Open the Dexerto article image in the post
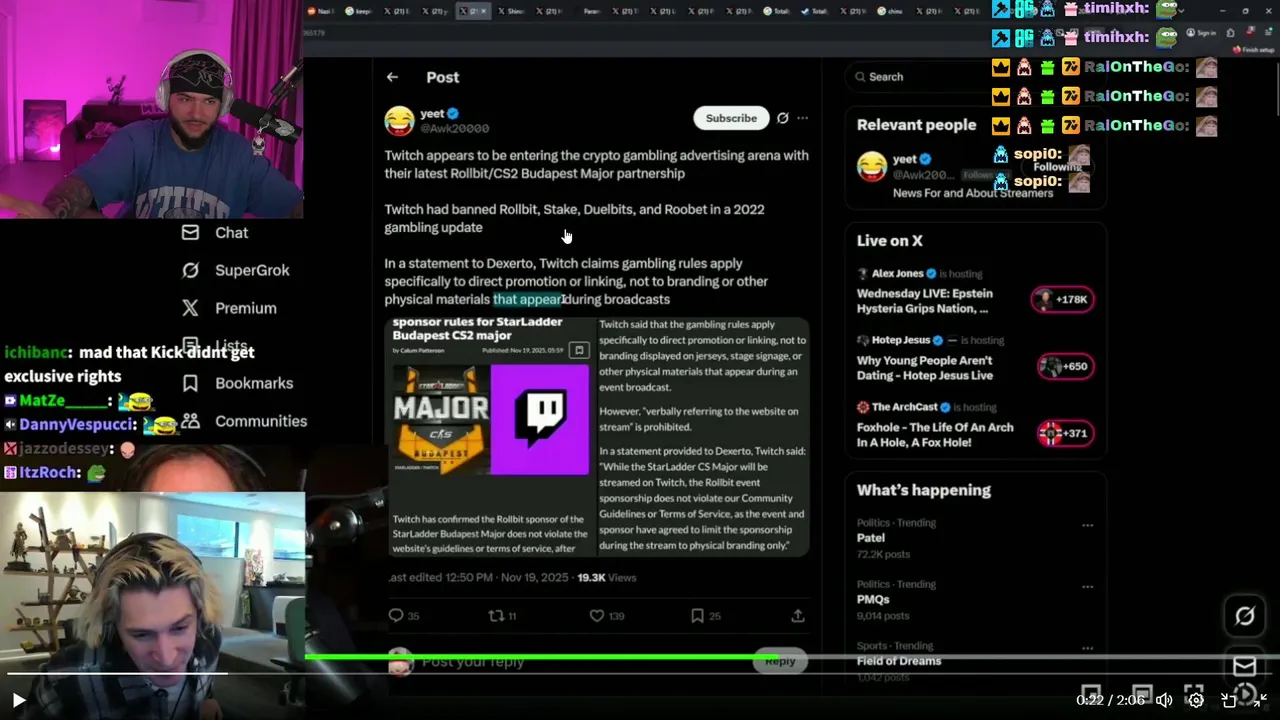Screen dimensions: 1280x720 598,437
